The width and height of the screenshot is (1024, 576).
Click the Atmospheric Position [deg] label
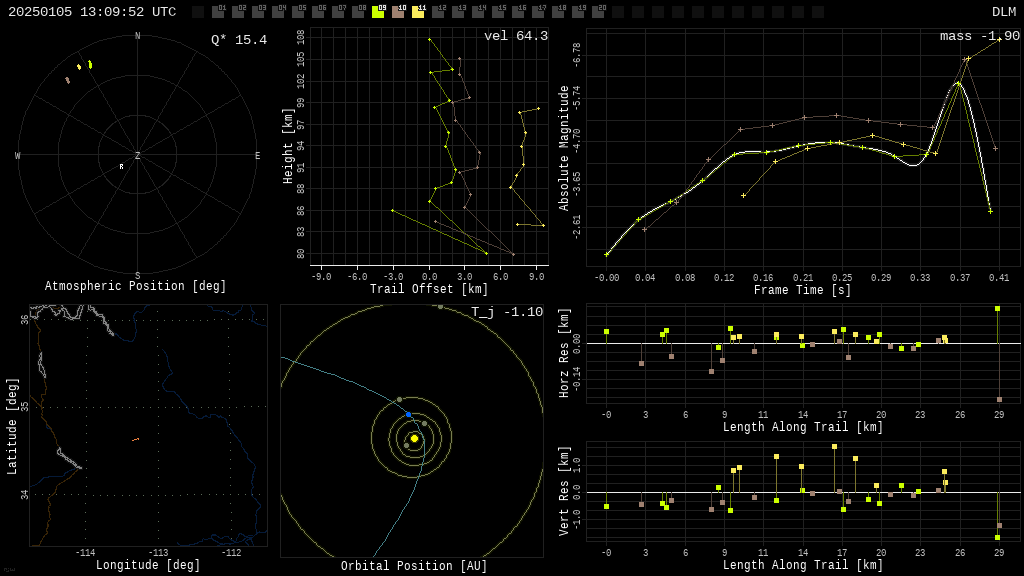point(135,286)
